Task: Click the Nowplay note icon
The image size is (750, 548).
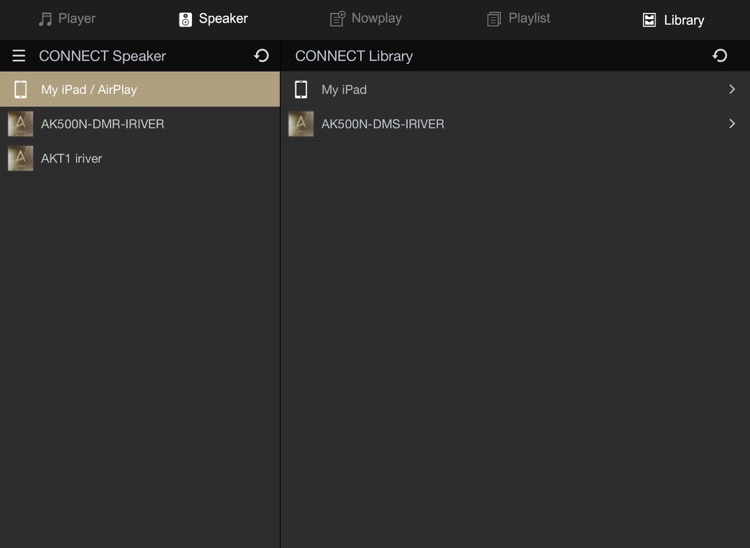Action: 337,19
